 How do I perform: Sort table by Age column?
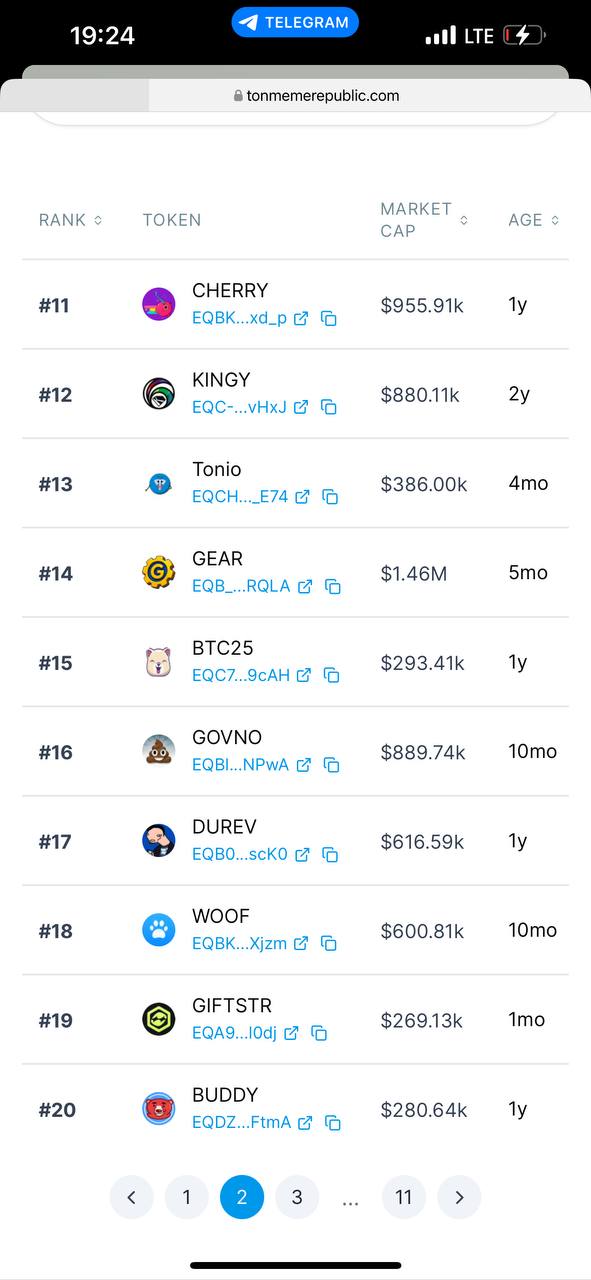534,220
